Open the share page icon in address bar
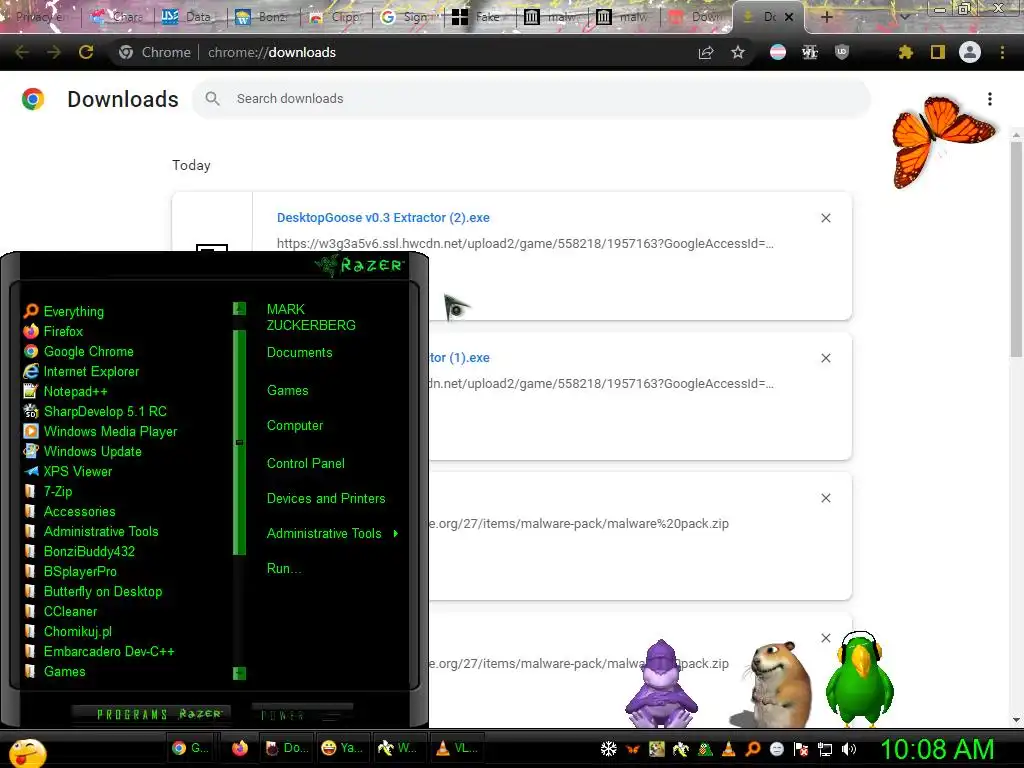The image size is (1024, 768). click(706, 52)
